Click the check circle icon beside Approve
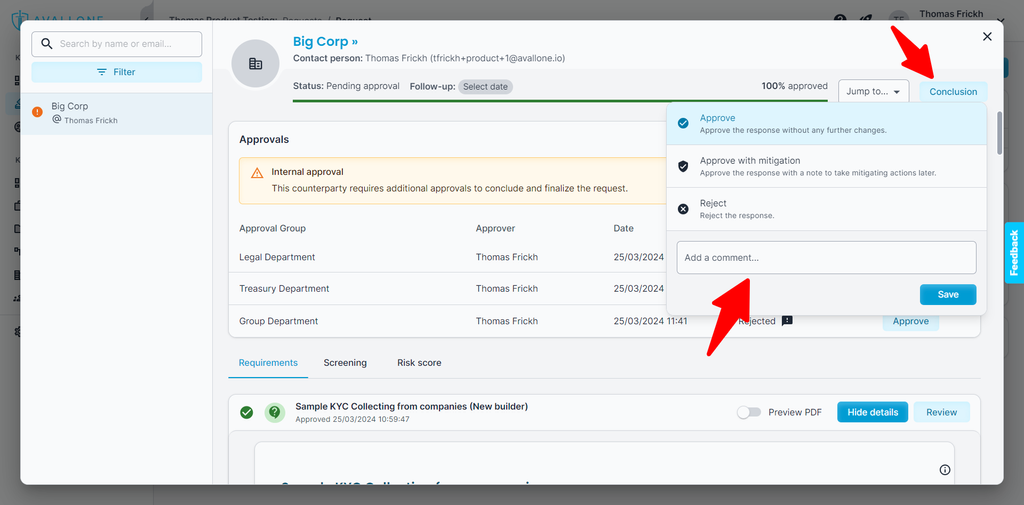The width and height of the screenshot is (1024, 505). (683, 123)
